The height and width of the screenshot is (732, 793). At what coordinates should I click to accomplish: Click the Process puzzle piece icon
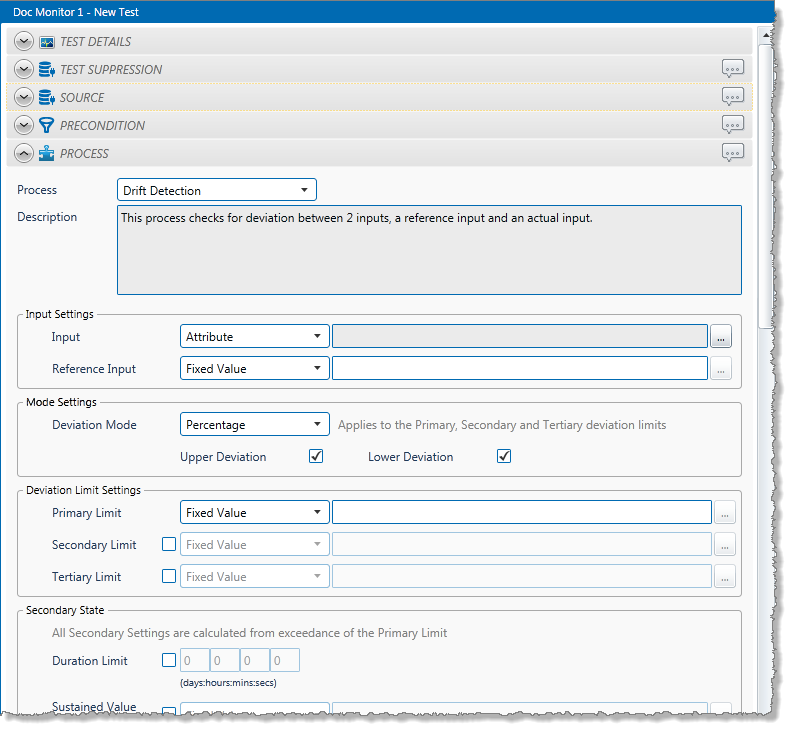[46, 153]
